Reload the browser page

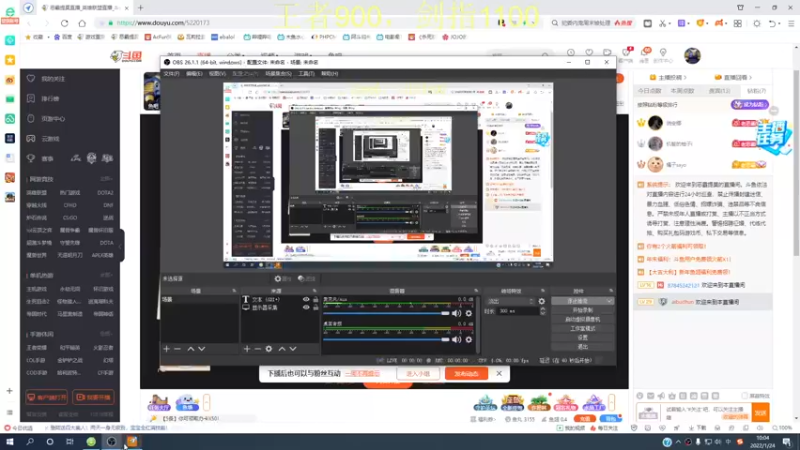pos(64,23)
